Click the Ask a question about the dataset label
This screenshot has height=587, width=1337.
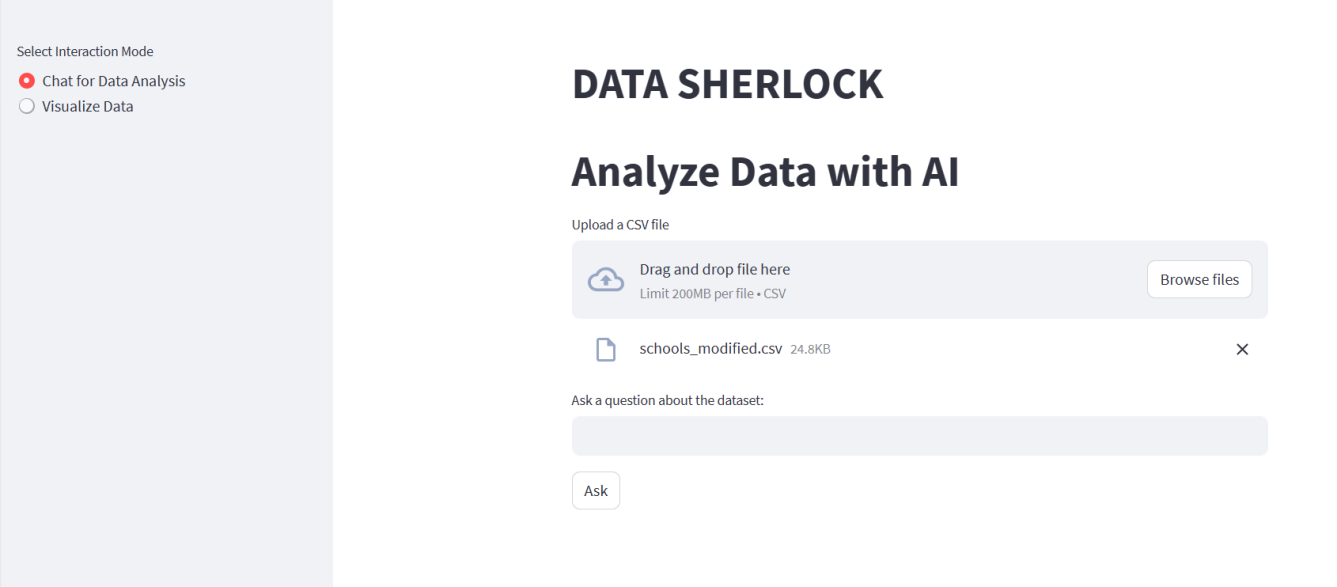667,400
